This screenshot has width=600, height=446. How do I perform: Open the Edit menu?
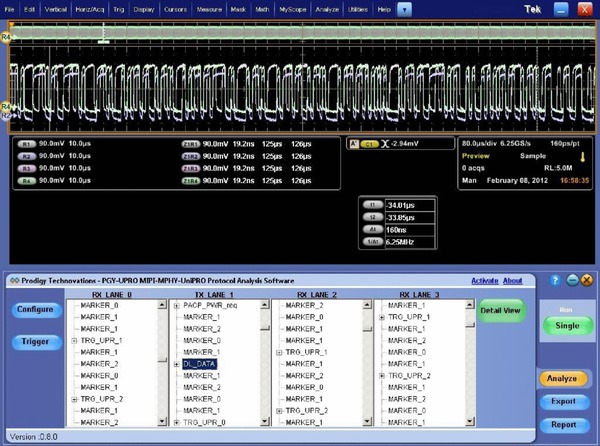tap(29, 10)
